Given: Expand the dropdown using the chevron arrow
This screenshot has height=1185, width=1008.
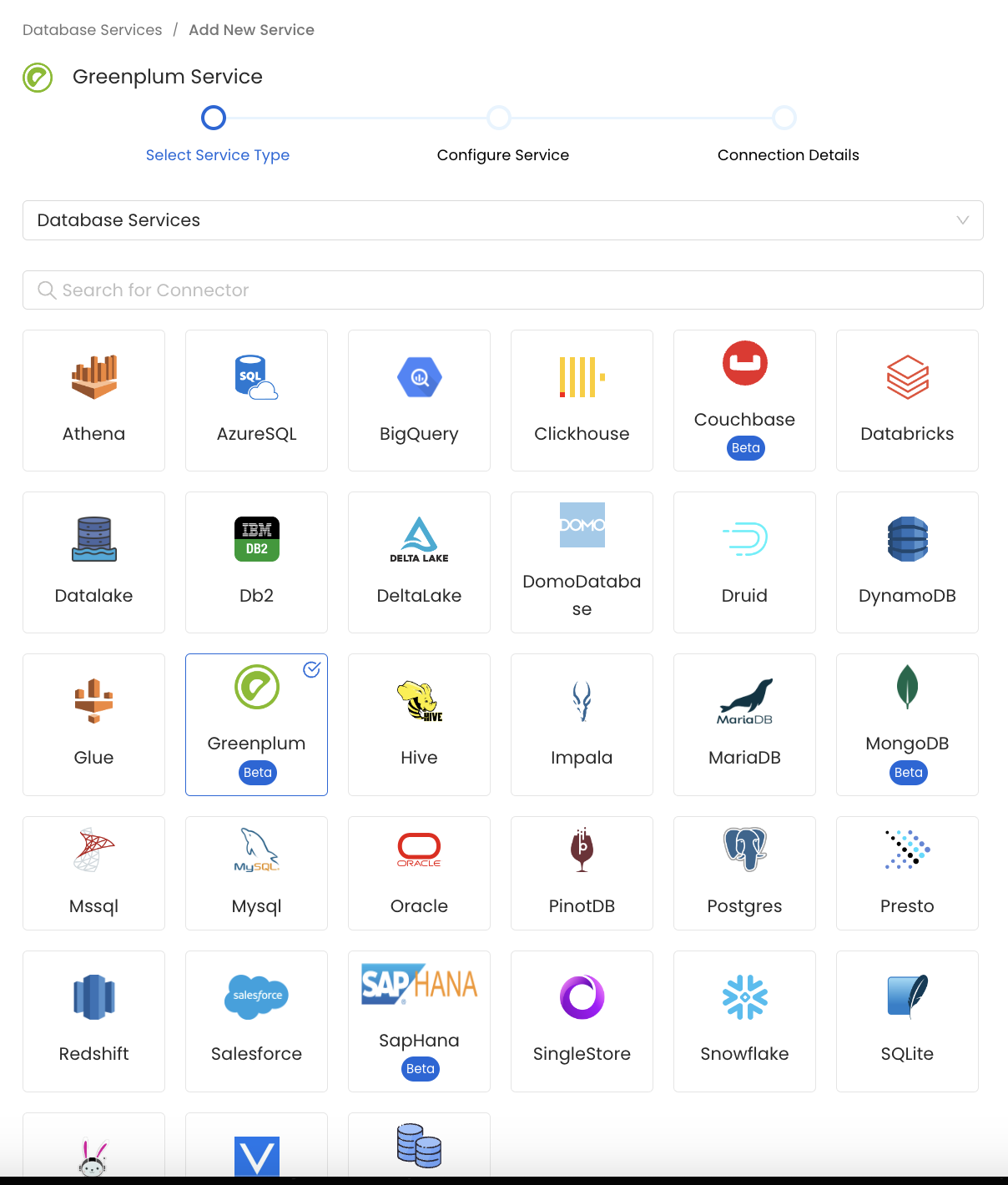Looking at the screenshot, I should tap(962, 220).
